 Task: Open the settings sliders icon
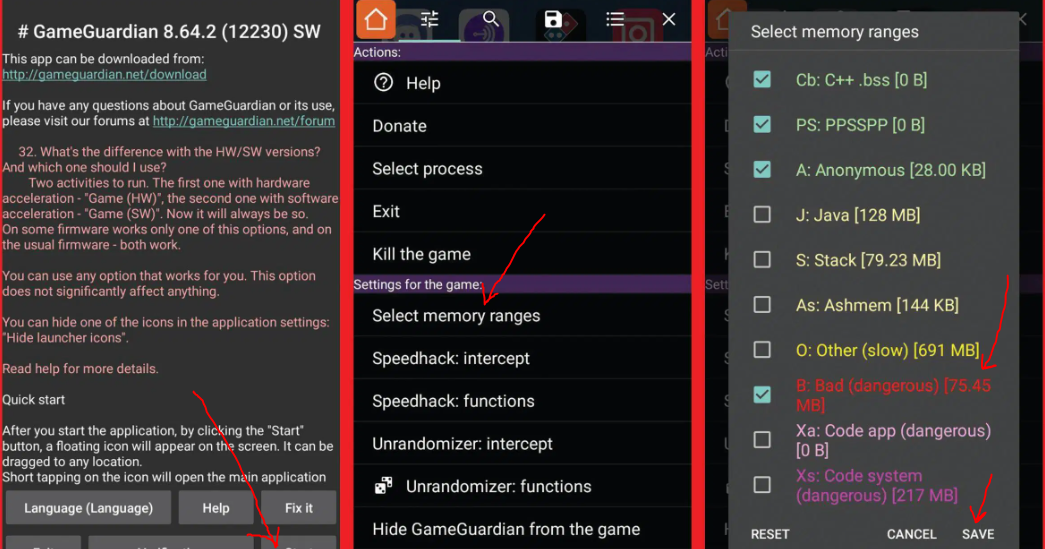(x=430, y=19)
